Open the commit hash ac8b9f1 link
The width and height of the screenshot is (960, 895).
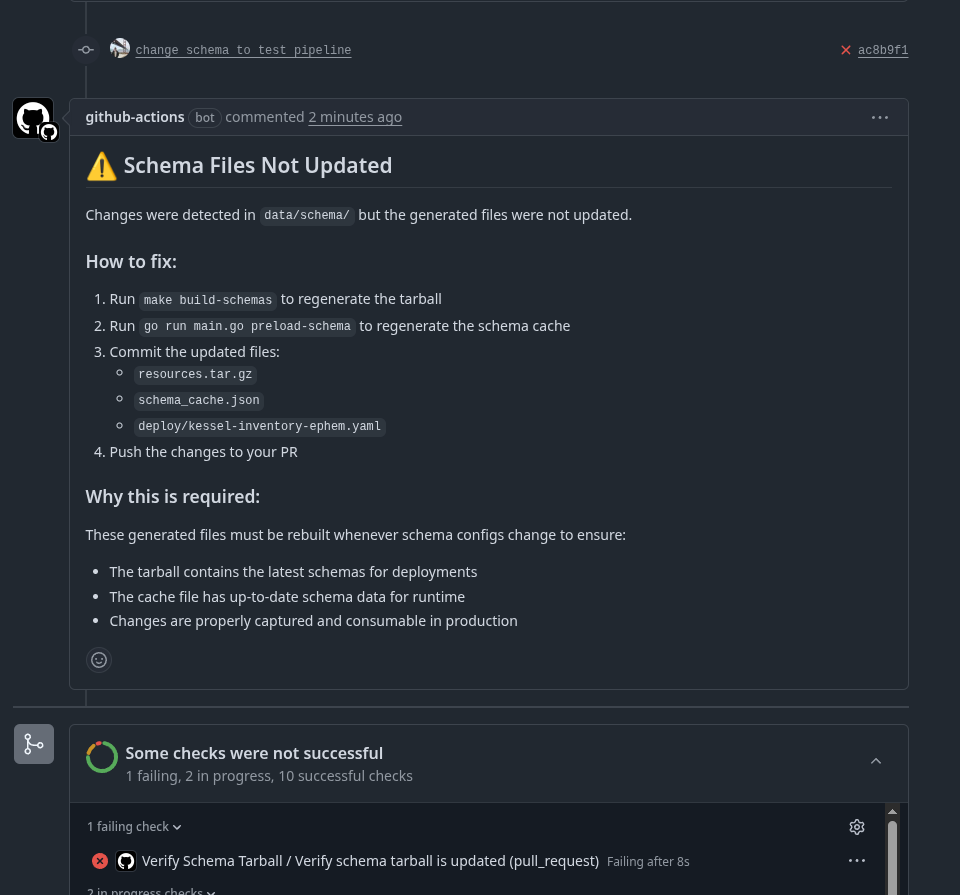point(883,50)
